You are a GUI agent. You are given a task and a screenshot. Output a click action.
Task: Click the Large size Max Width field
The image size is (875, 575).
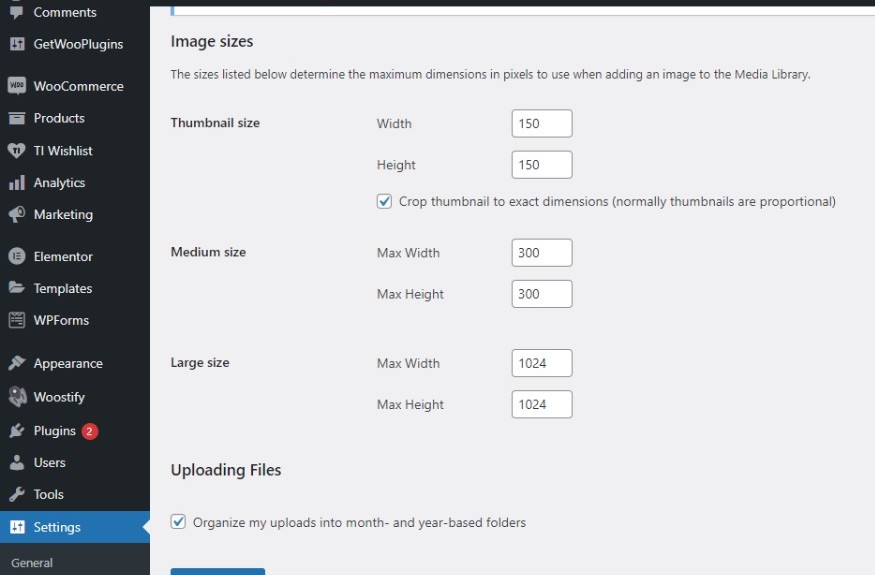(542, 363)
